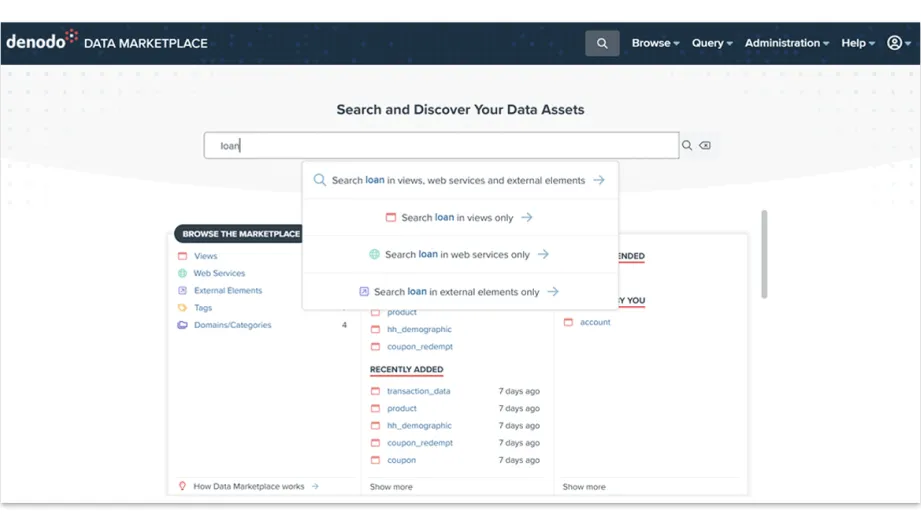Click the lightbulb icon by How Data Marketplace works
Screen dimensions: 921x528
(183, 486)
